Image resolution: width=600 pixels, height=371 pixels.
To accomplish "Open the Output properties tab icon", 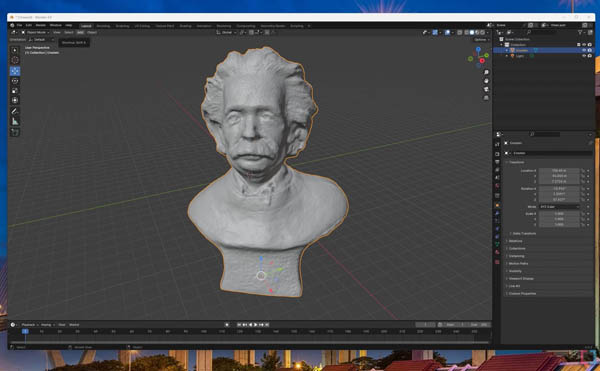I will click(x=497, y=162).
